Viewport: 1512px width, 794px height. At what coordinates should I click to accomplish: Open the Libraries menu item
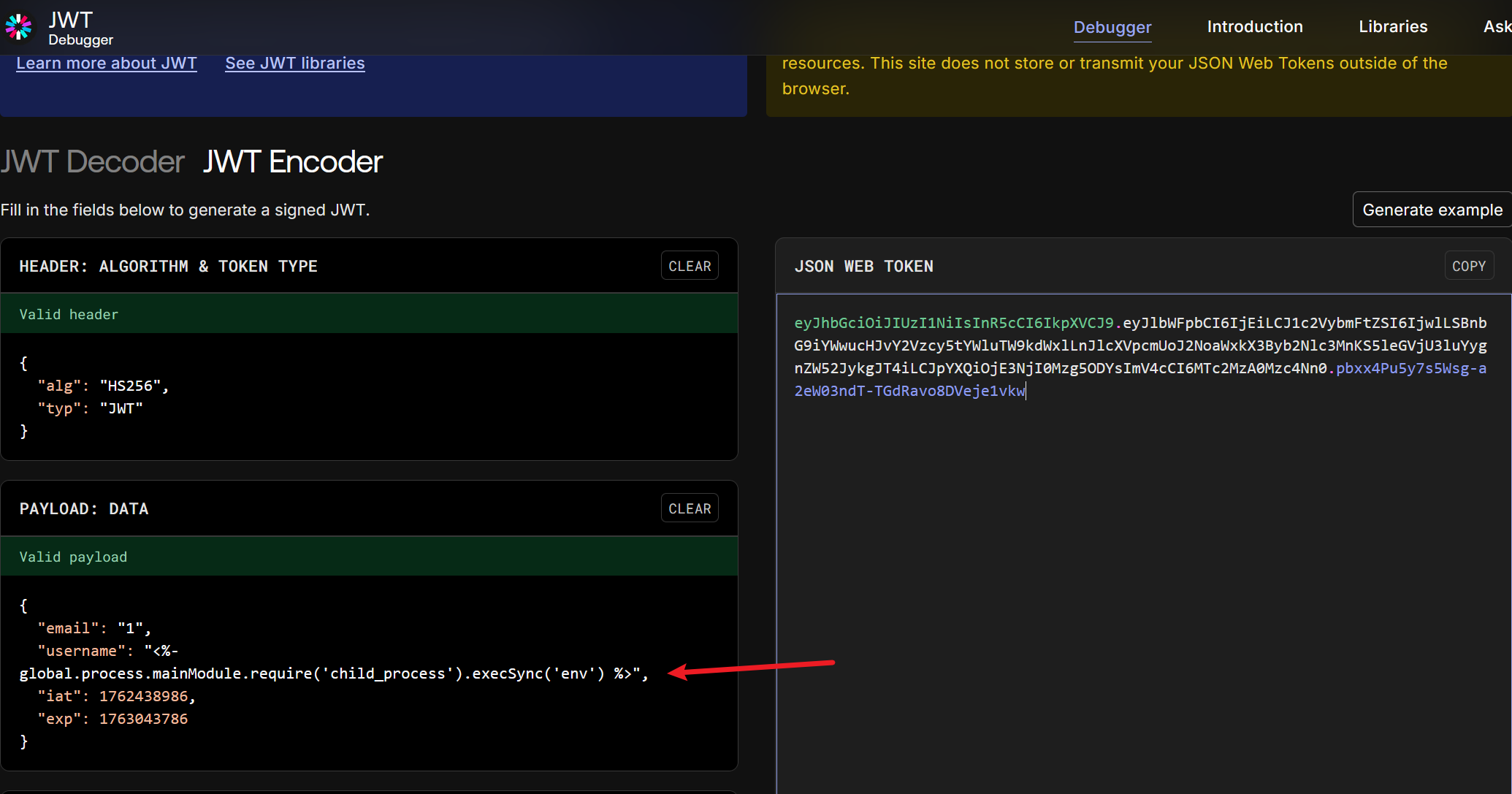[x=1392, y=27]
